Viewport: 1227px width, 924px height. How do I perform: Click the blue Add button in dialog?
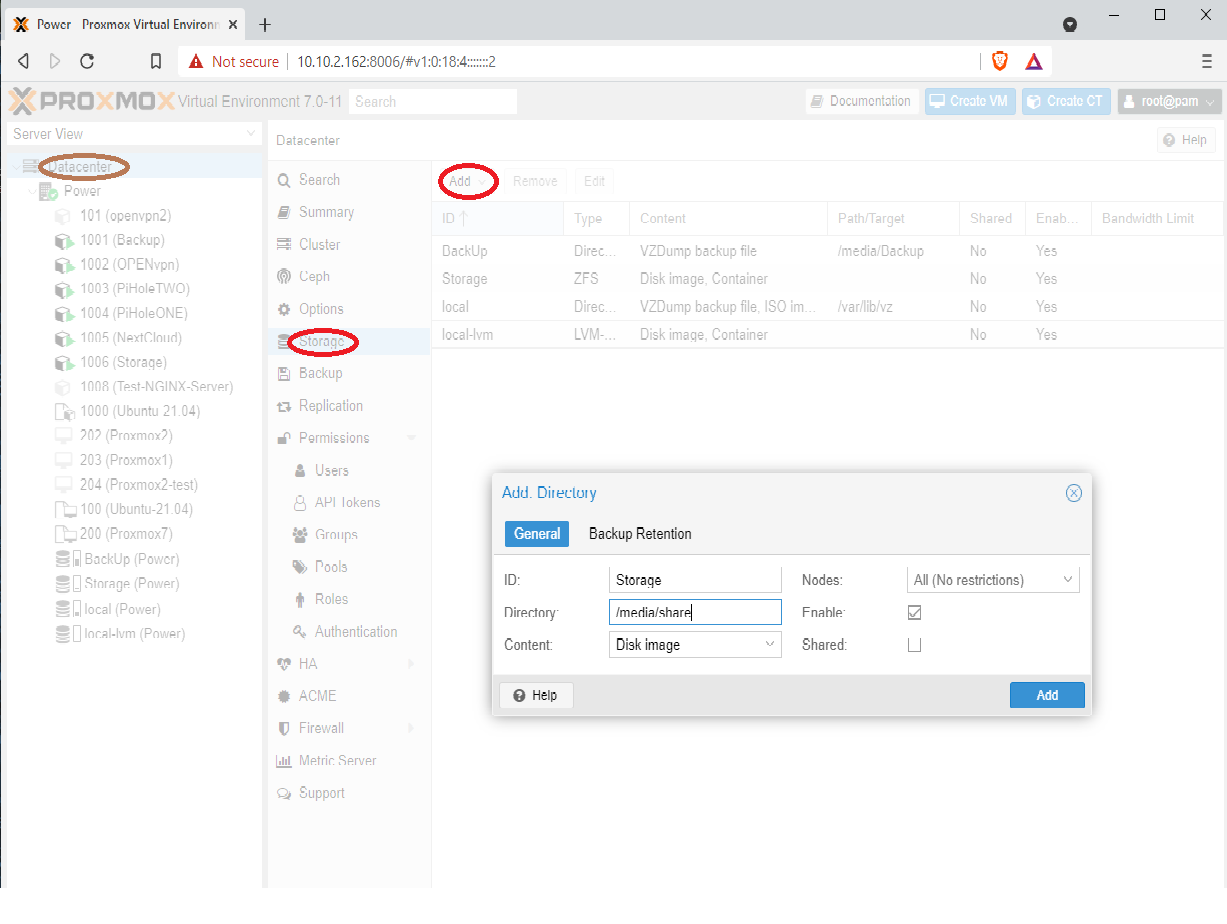[1046, 695]
